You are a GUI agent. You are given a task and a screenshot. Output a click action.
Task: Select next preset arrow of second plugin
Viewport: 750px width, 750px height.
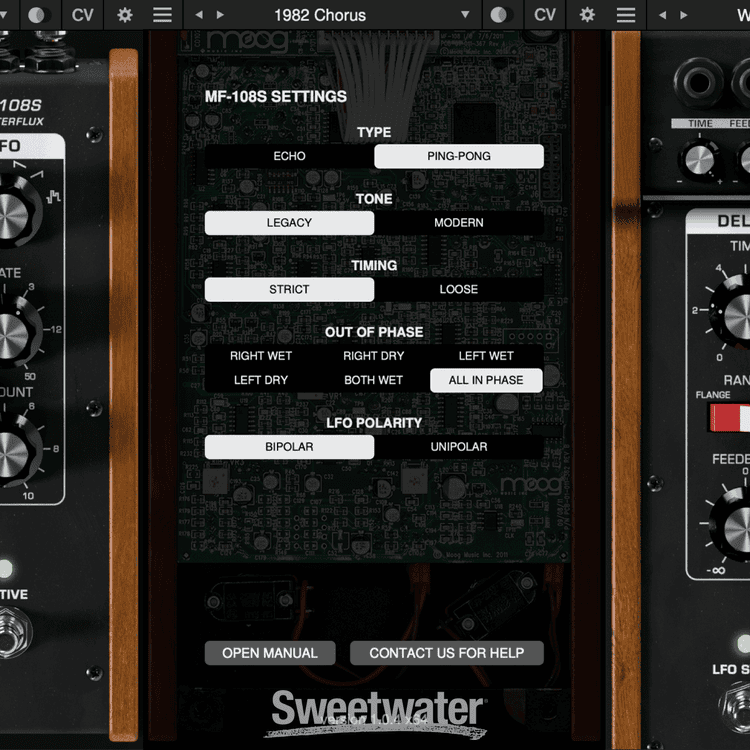click(684, 15)
